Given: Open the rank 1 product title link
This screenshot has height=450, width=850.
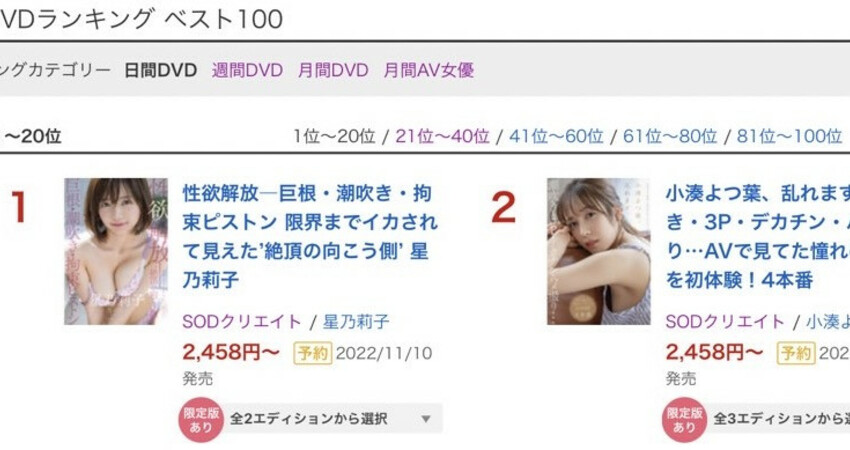Looking at the screenshot, I should pyautogui.click(x=310, y=236).
